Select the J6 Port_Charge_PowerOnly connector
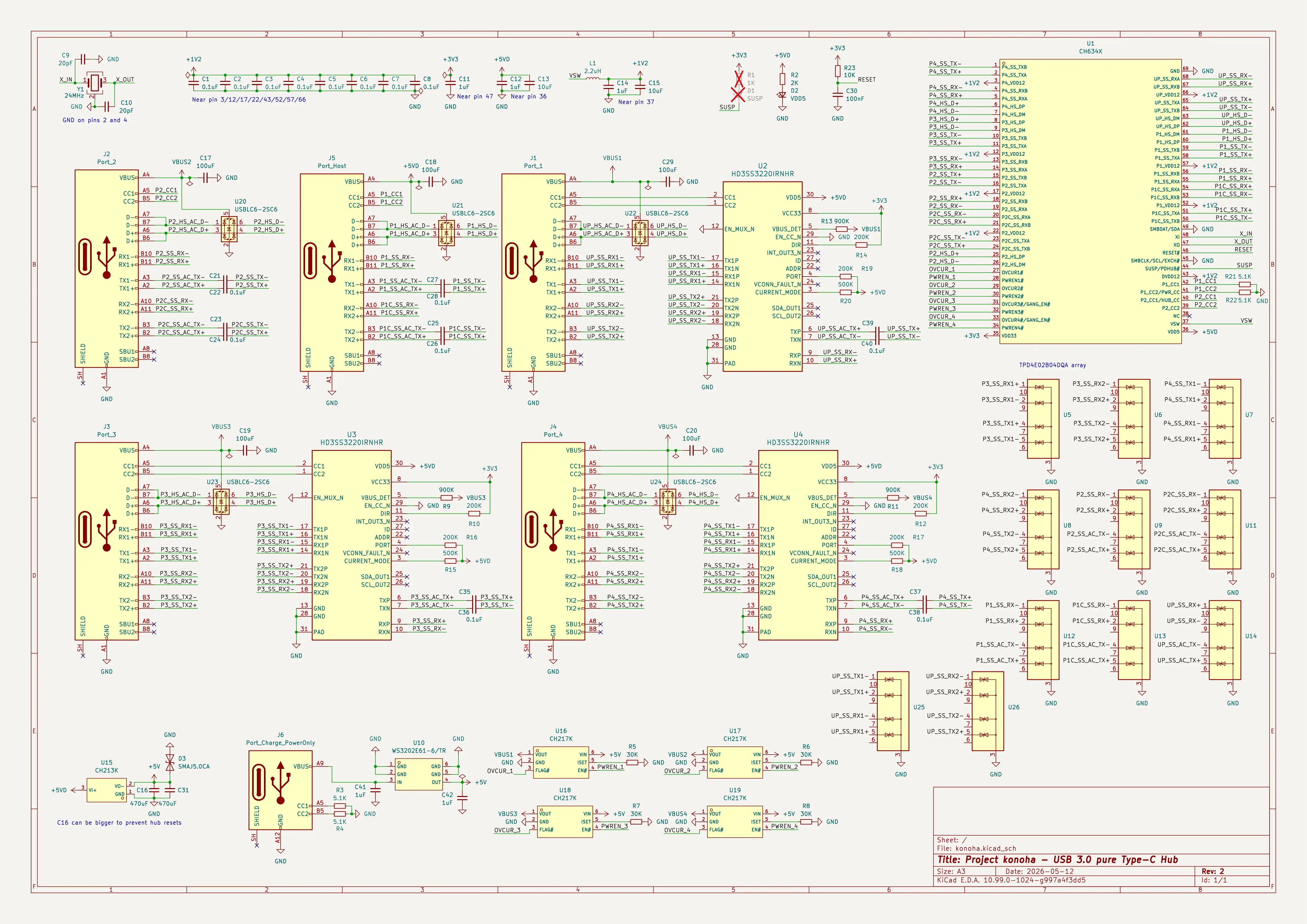1307x924 pixels. pyautogui.click(x=280, y=790)
